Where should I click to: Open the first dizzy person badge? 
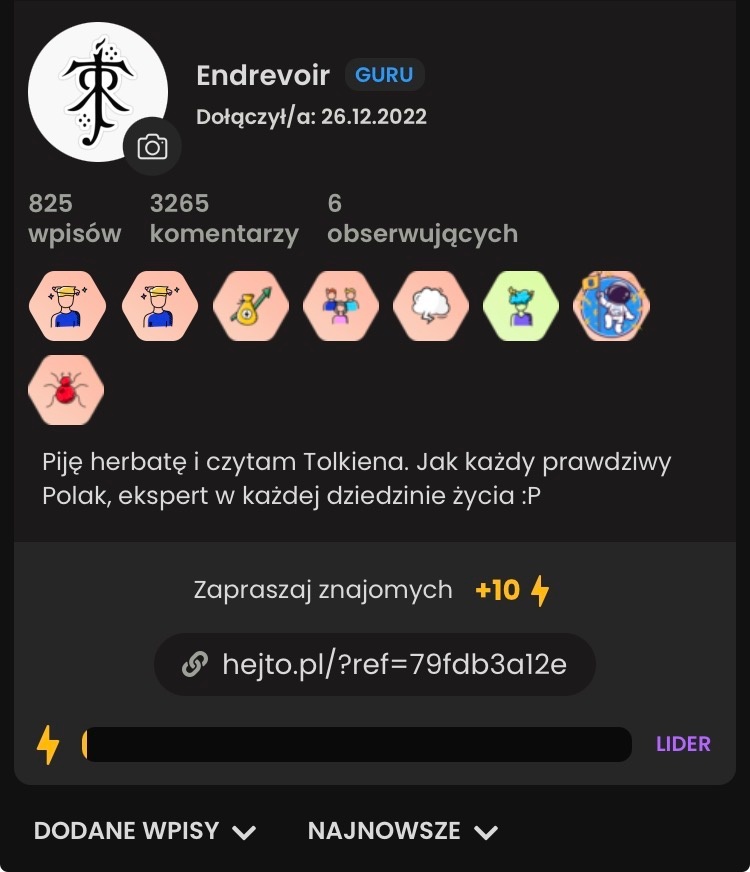pyautogui.click(x=67, y=306)
